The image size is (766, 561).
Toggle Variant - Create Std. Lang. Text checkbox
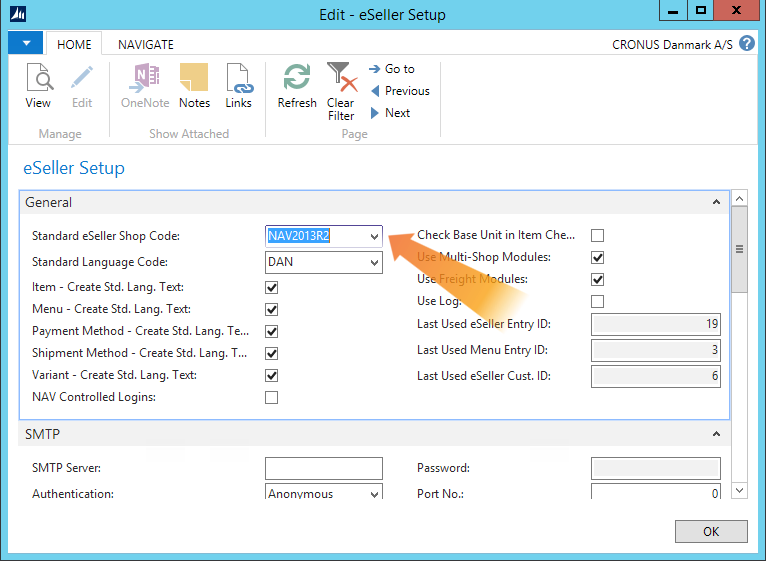click(x=272, y=375)
